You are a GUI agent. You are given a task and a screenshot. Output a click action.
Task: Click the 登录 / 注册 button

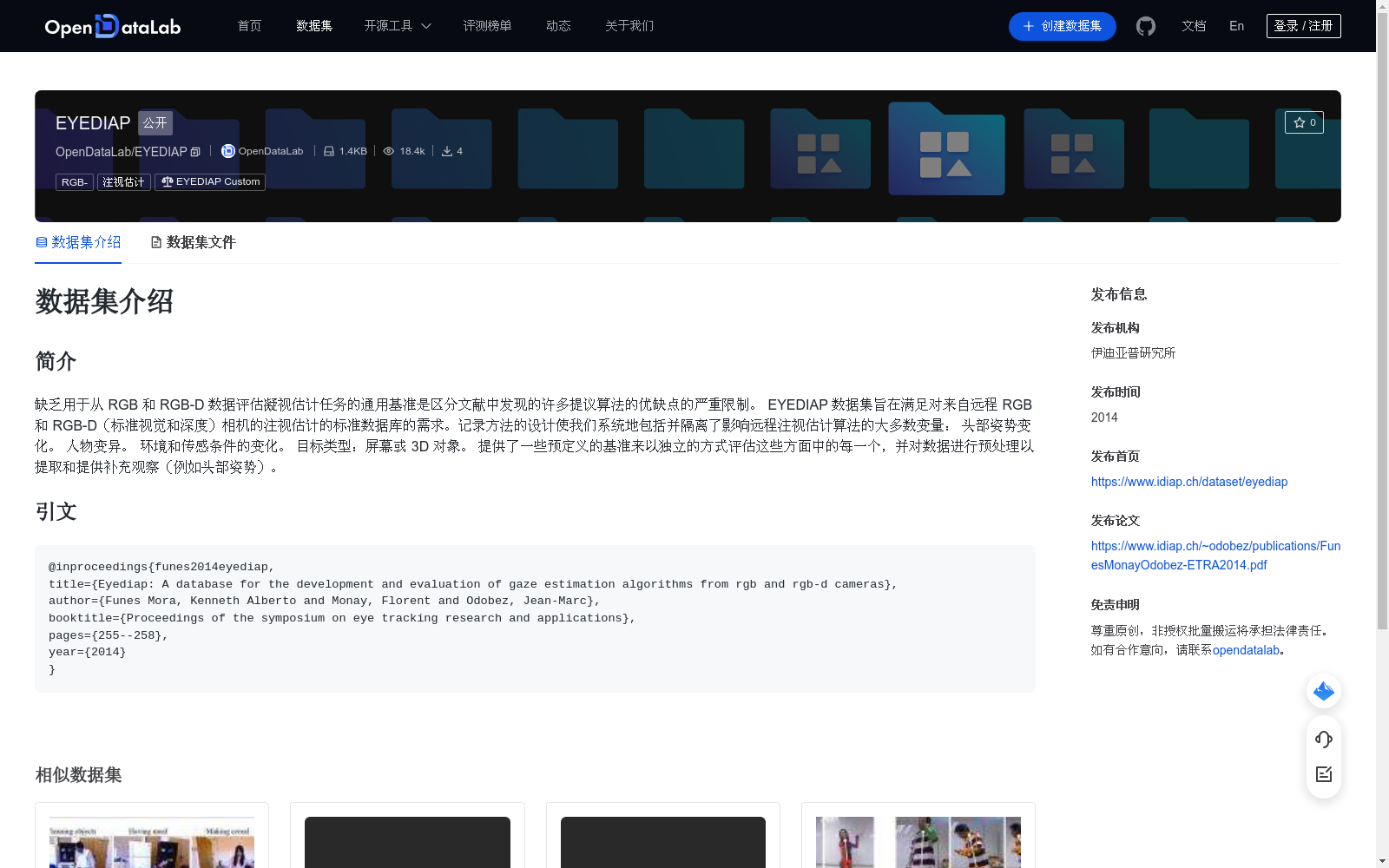1303,26
